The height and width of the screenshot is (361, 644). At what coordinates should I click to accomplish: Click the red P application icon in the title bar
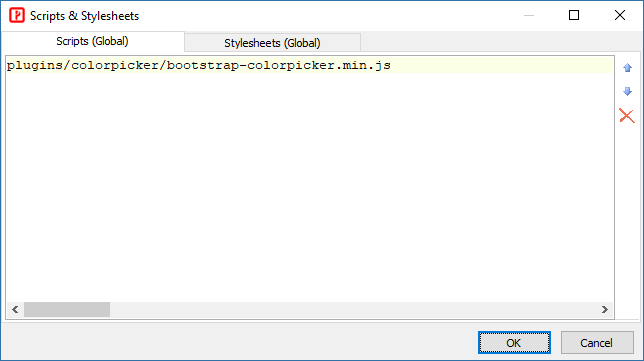click(17, 16)
